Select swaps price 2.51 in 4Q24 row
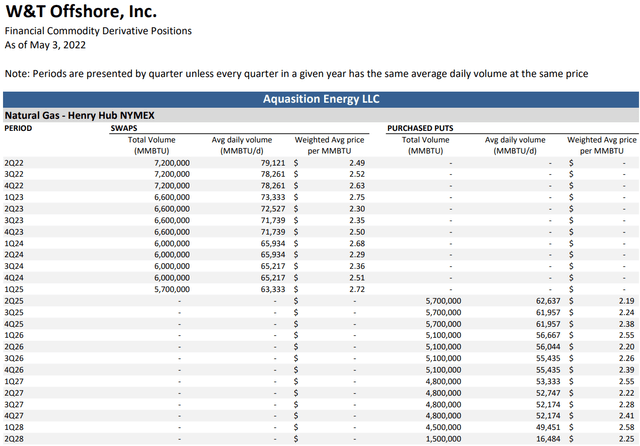 coord(357,277)
